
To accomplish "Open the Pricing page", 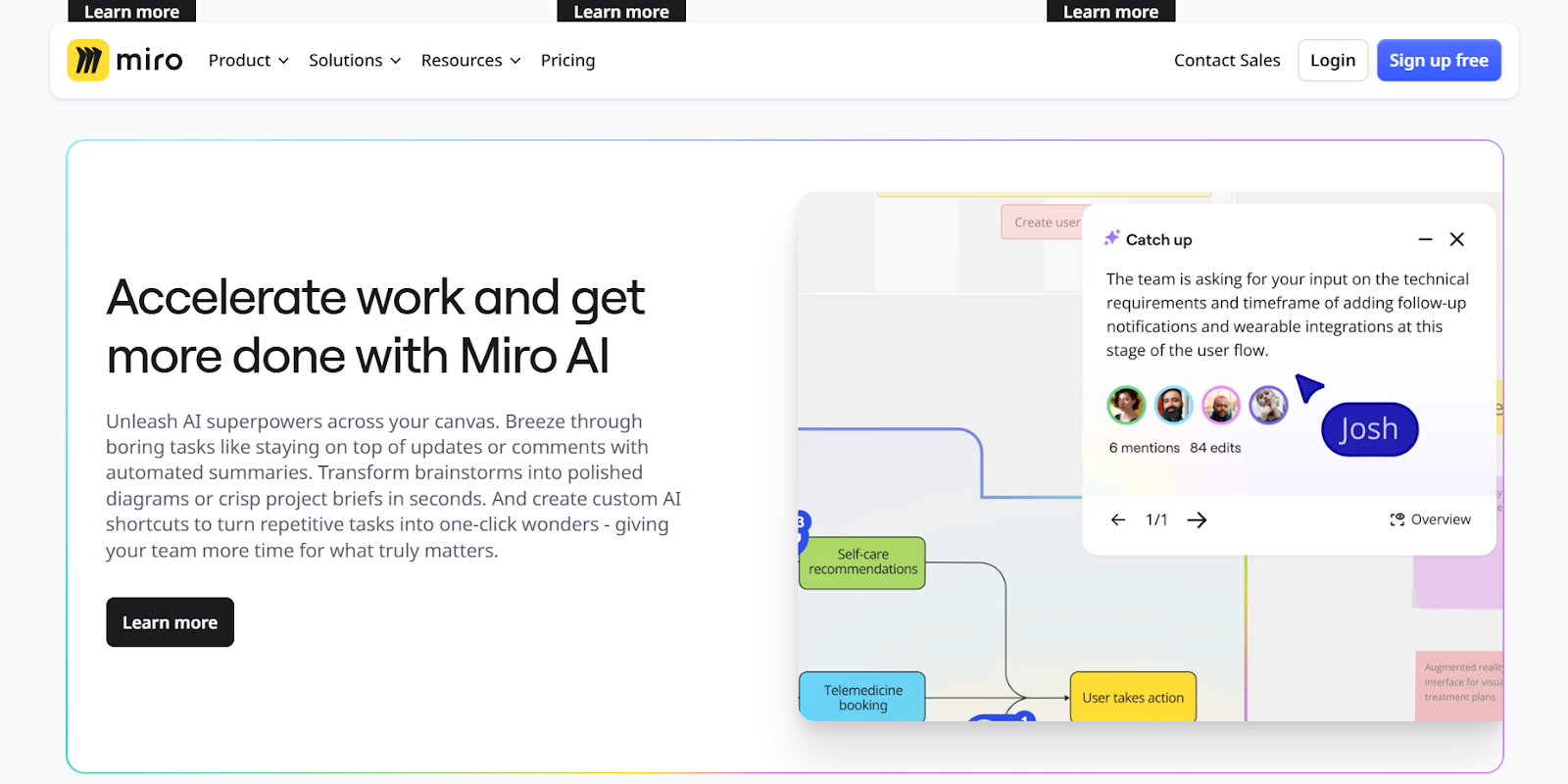I will (567, 60).
